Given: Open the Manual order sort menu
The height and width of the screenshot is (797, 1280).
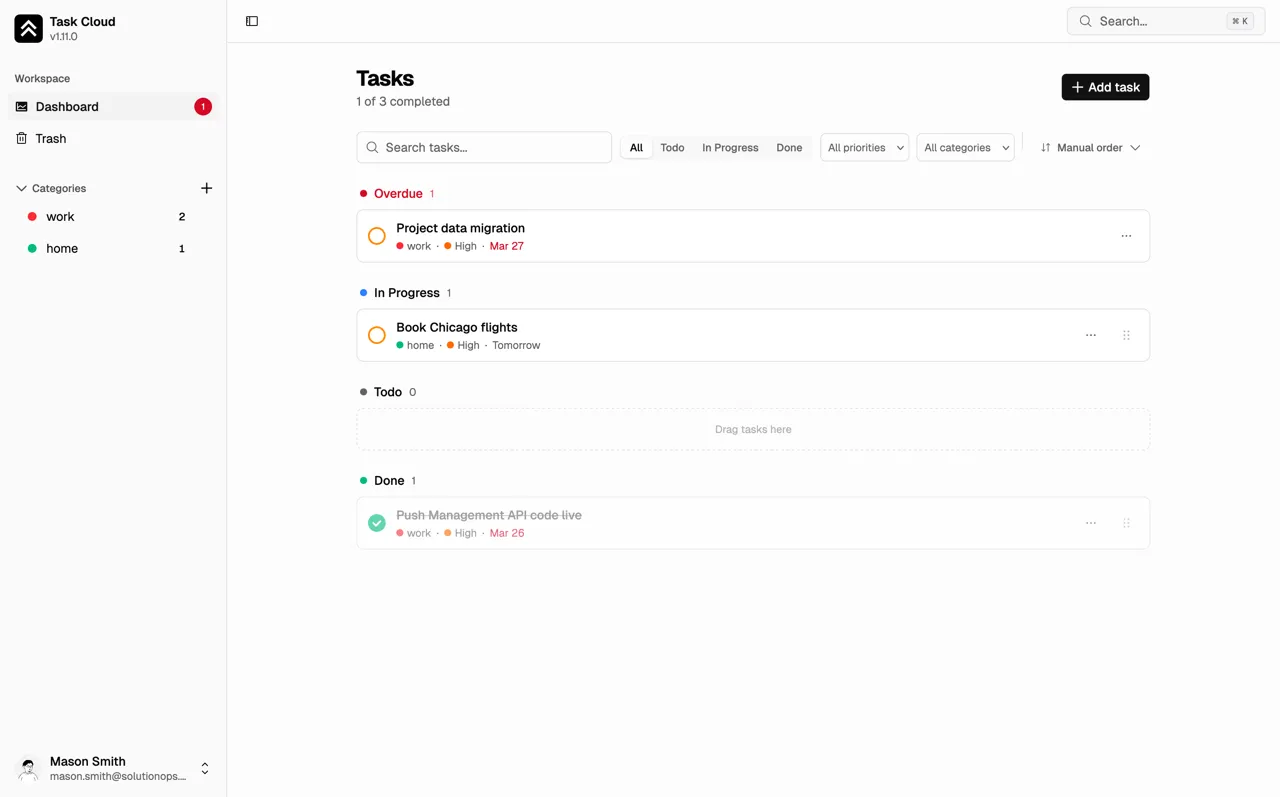Looking at the screenshot, I should click(1090, 147).
